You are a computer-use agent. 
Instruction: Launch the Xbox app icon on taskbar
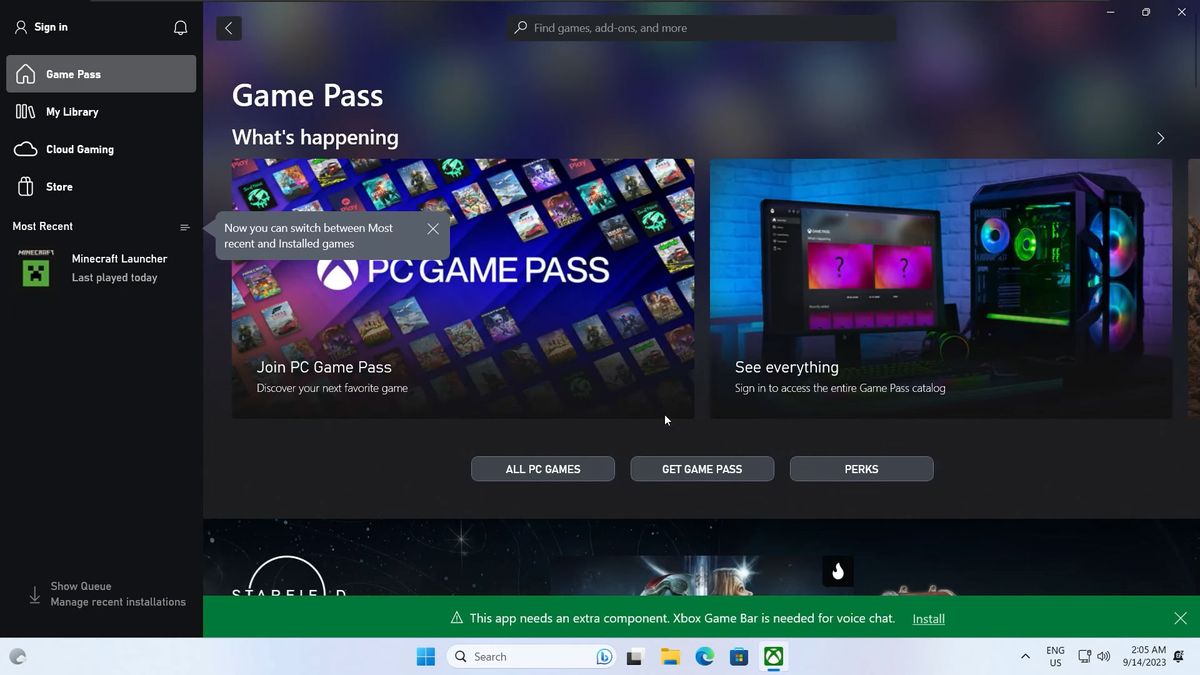click(772, 656)
